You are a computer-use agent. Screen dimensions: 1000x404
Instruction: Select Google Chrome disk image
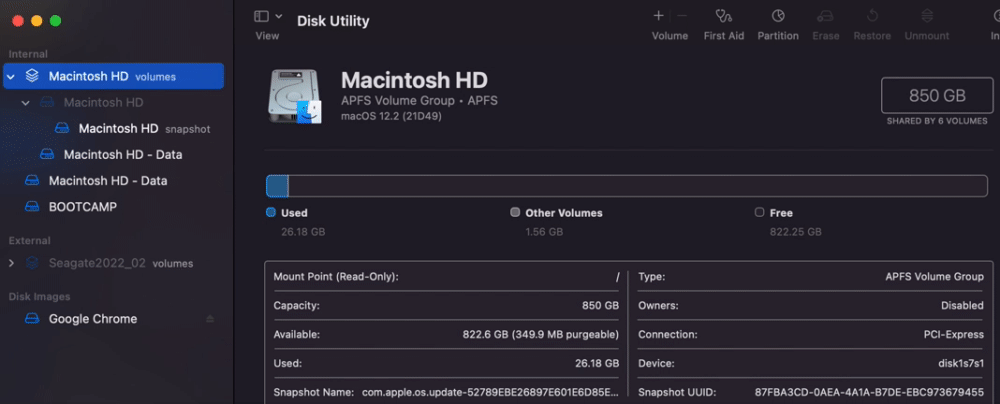(x=114, y=318)
